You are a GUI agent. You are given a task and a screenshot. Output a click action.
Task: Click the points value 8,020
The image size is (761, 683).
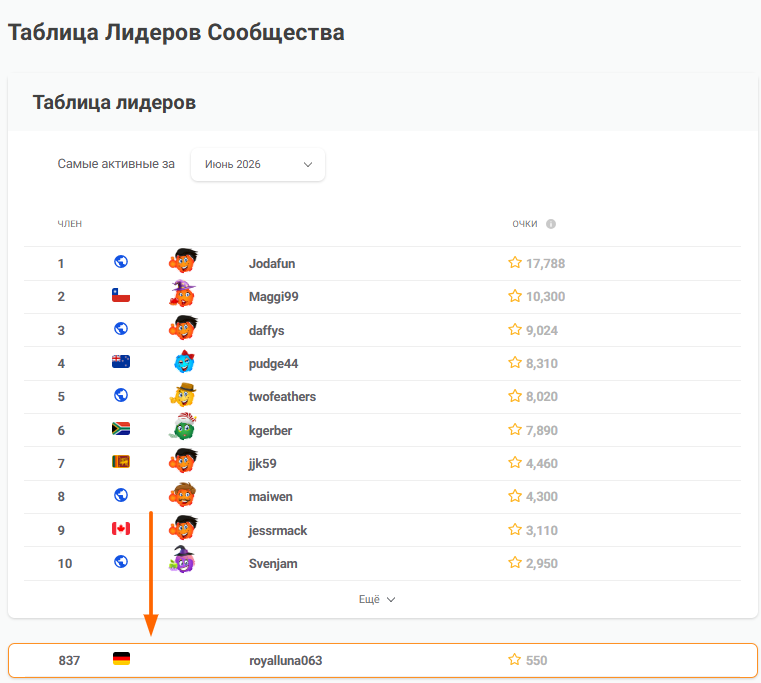542,397
